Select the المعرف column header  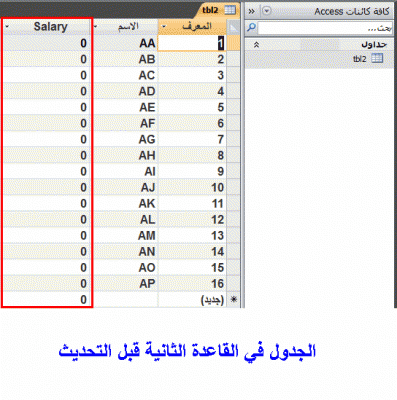click(x=192, y=27)
